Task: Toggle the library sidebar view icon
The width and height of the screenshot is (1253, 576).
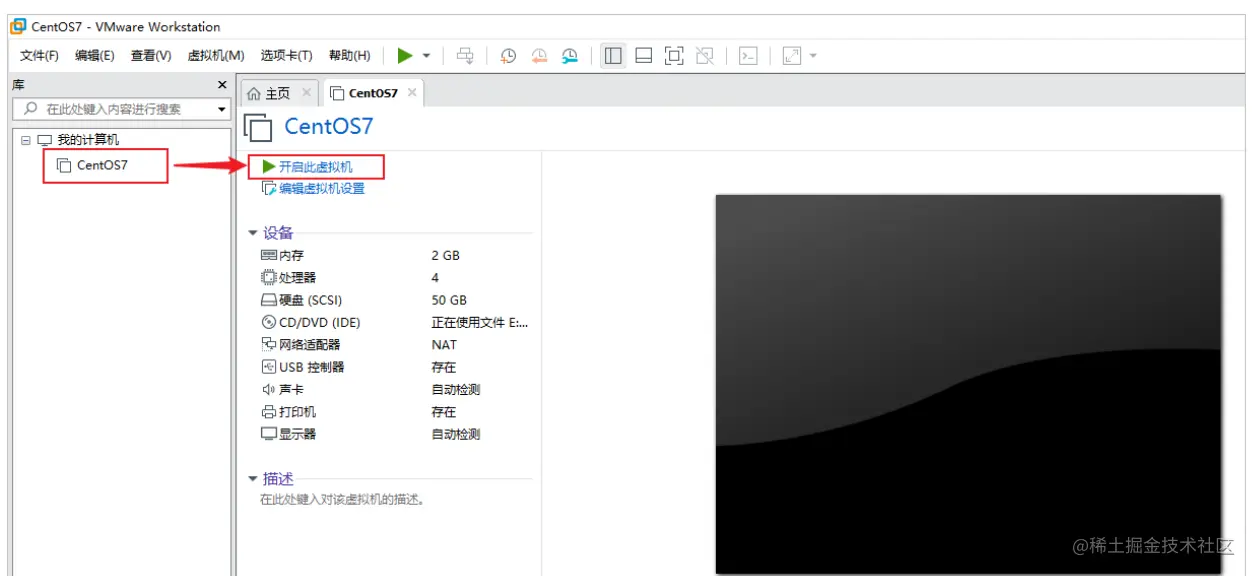Action: click(x=614, y=56)
